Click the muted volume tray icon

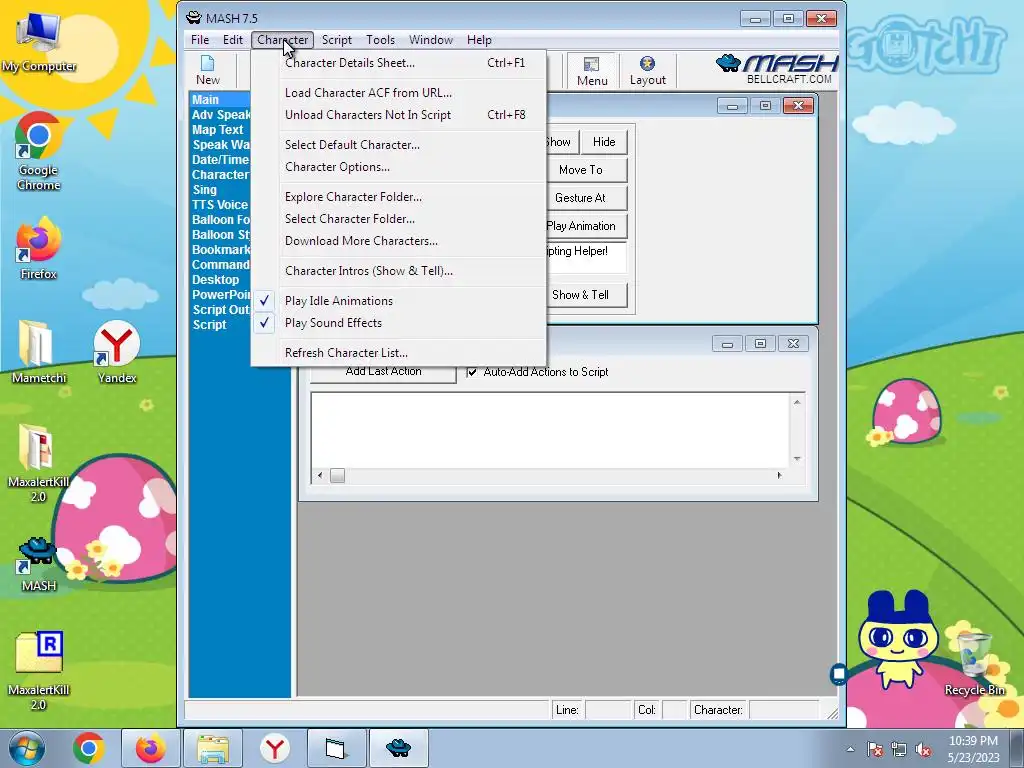point(923,749)
